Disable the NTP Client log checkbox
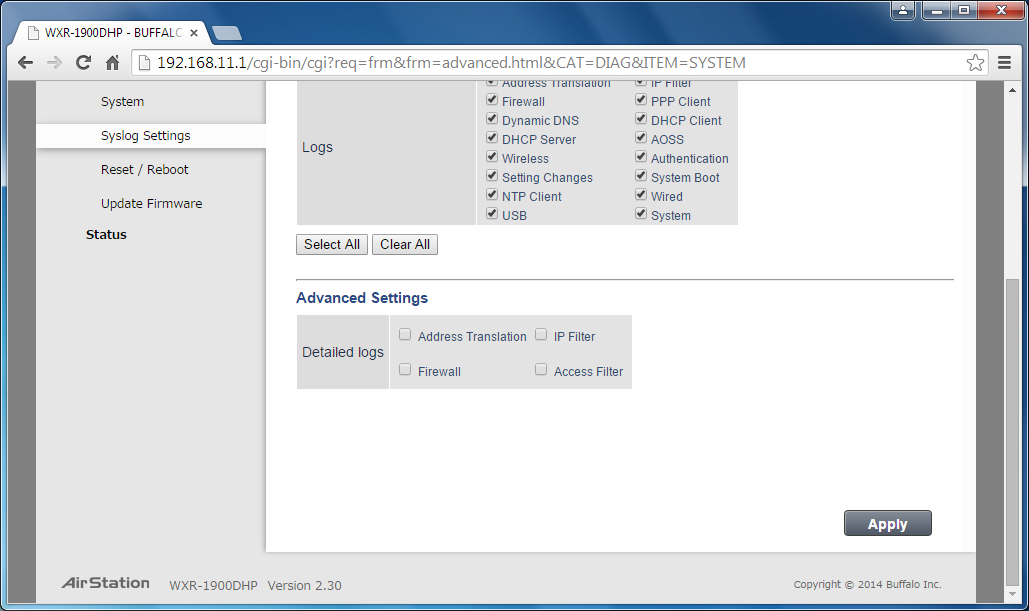Viewport: 1029px width, 611px height. [492, 195]
